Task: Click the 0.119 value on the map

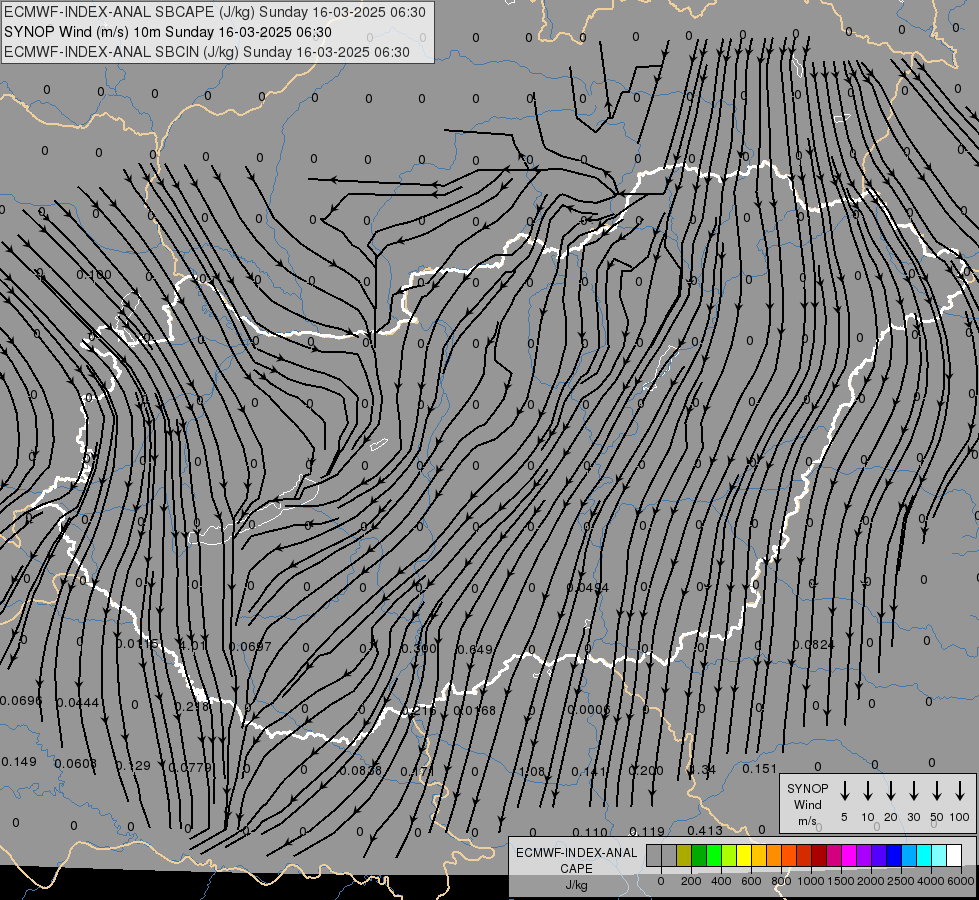Action: pos(647,832)
